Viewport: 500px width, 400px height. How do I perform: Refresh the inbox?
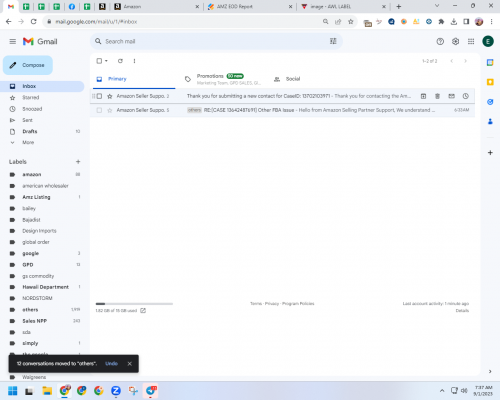[120, 61]
